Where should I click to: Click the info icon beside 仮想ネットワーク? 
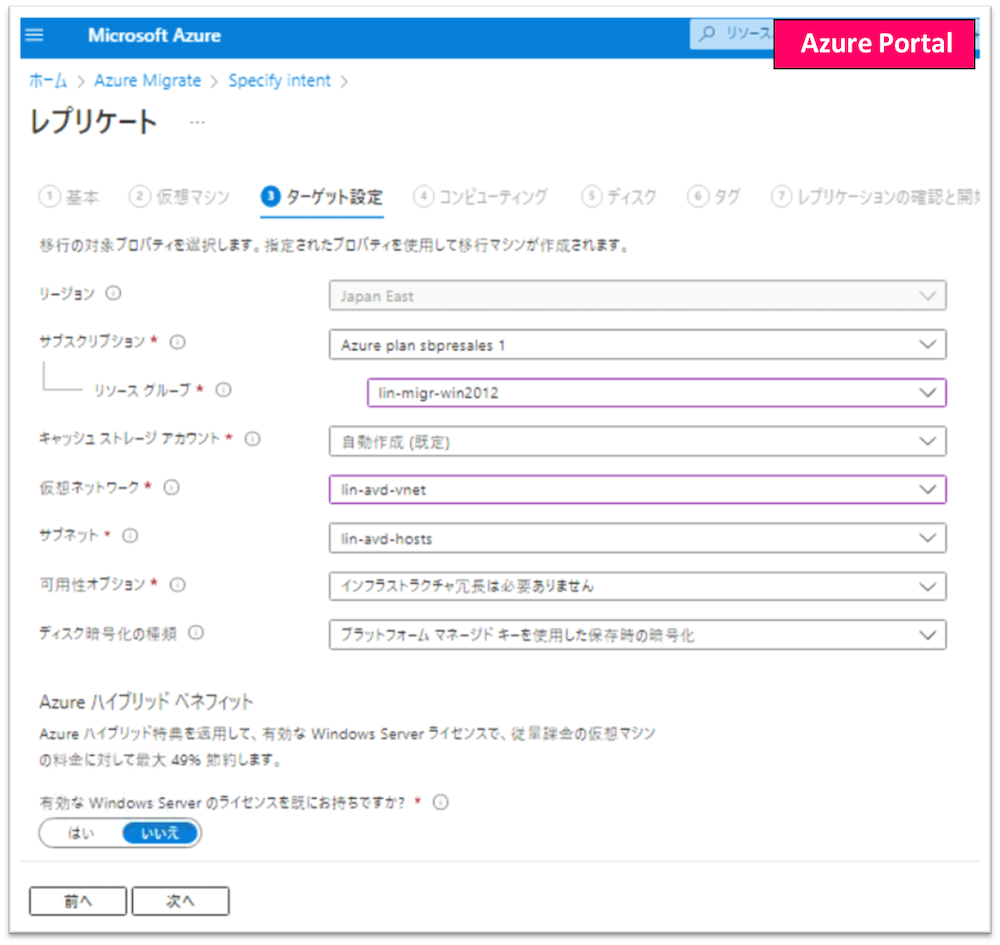click(171, 487)
